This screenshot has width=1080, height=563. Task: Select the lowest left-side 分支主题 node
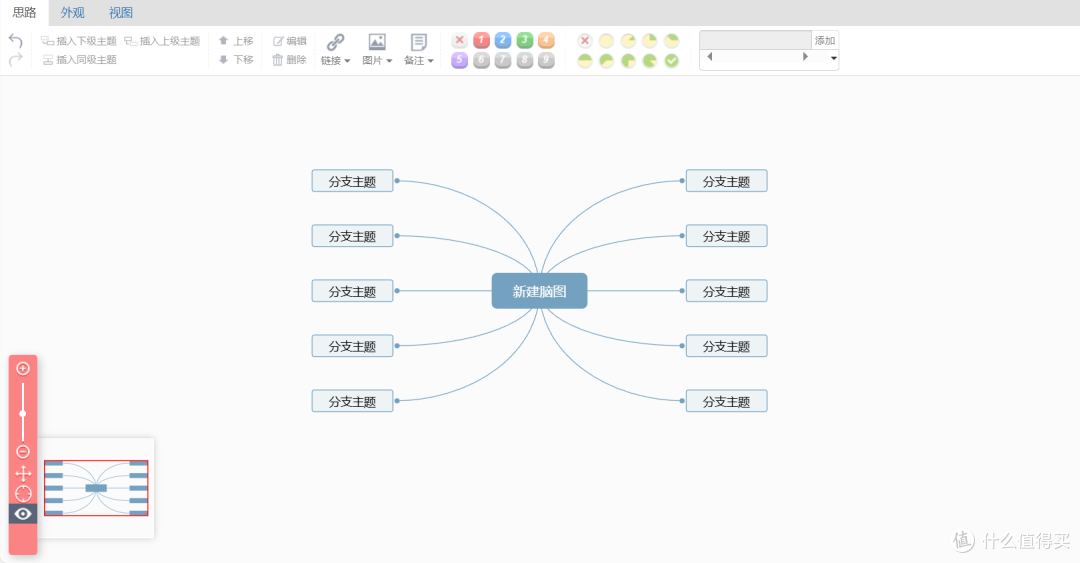(x=352, y=401)
